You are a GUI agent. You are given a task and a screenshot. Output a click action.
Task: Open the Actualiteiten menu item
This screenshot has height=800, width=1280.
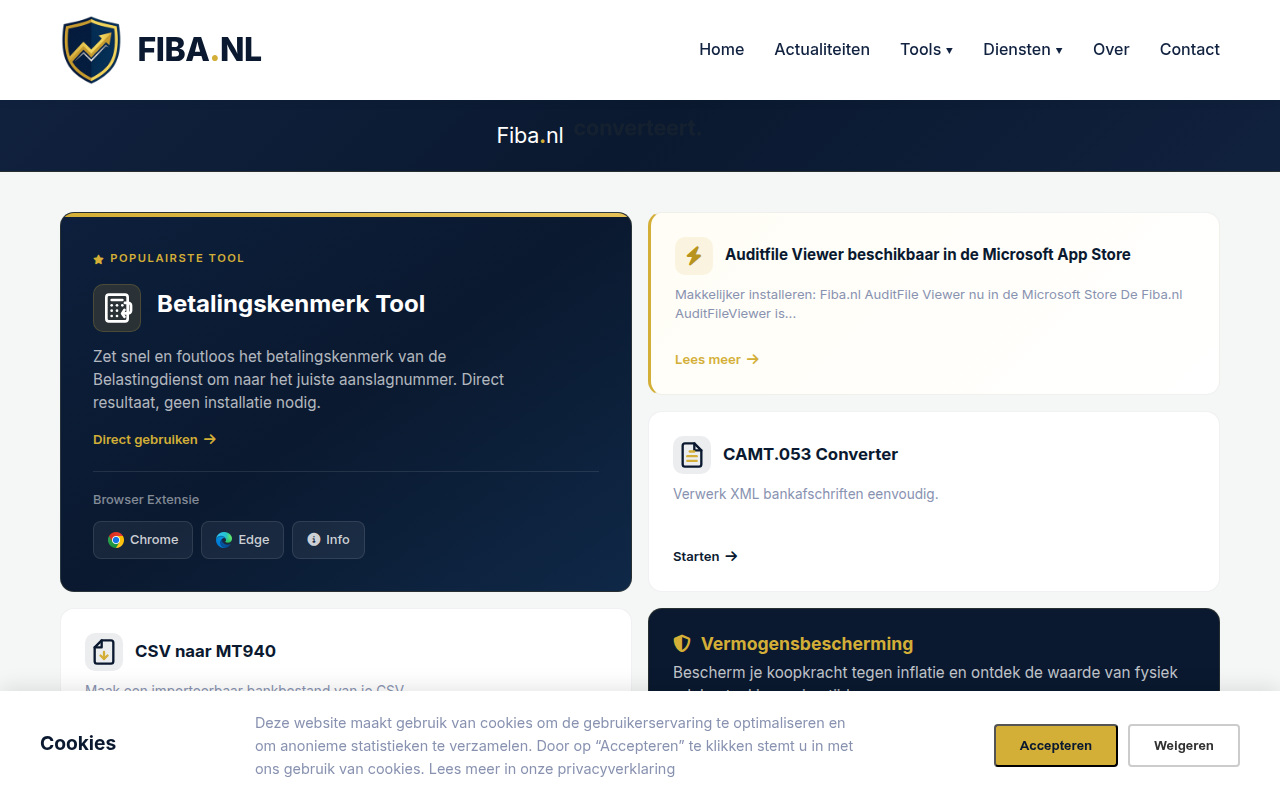point(822,50)
